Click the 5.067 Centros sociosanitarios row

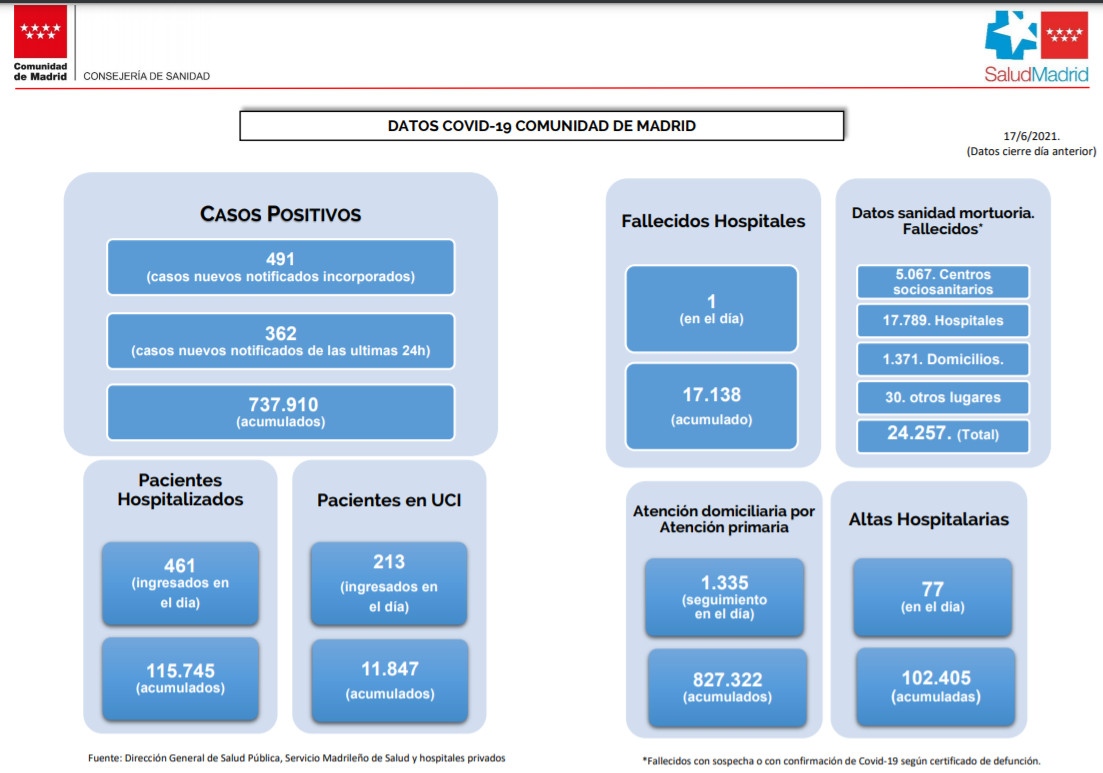coord(942,281)
